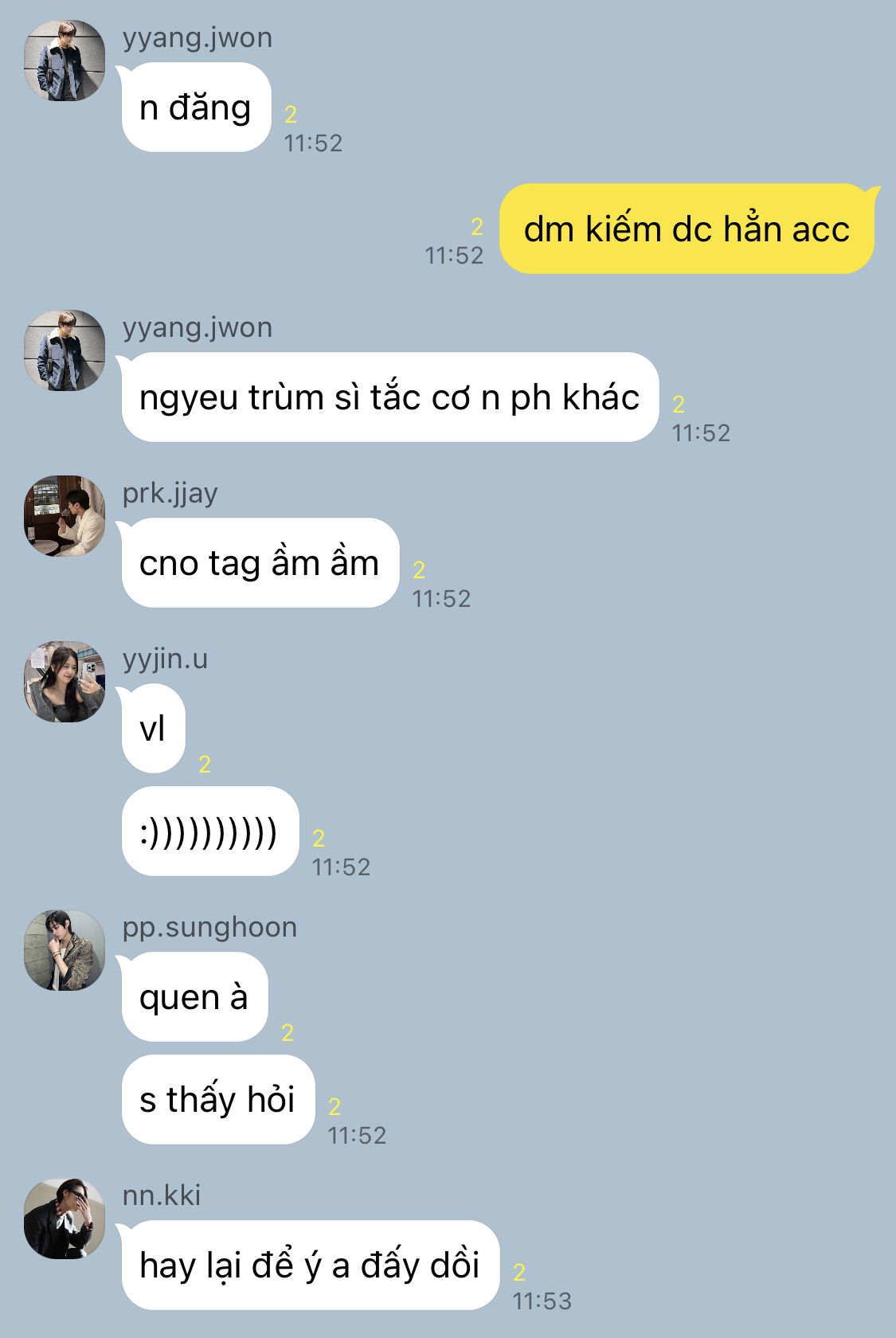
Task: Select the 'n đăng' message bubble
Action: [x=196, y=108]
